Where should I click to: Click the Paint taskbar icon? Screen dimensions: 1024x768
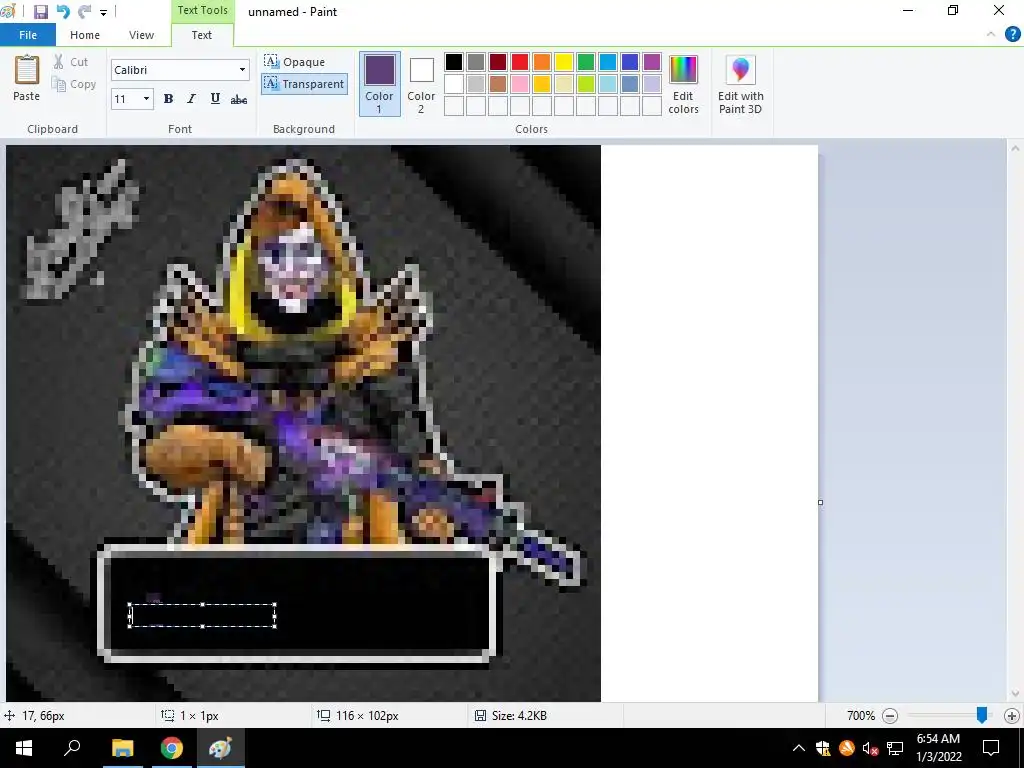pos(220,748)
